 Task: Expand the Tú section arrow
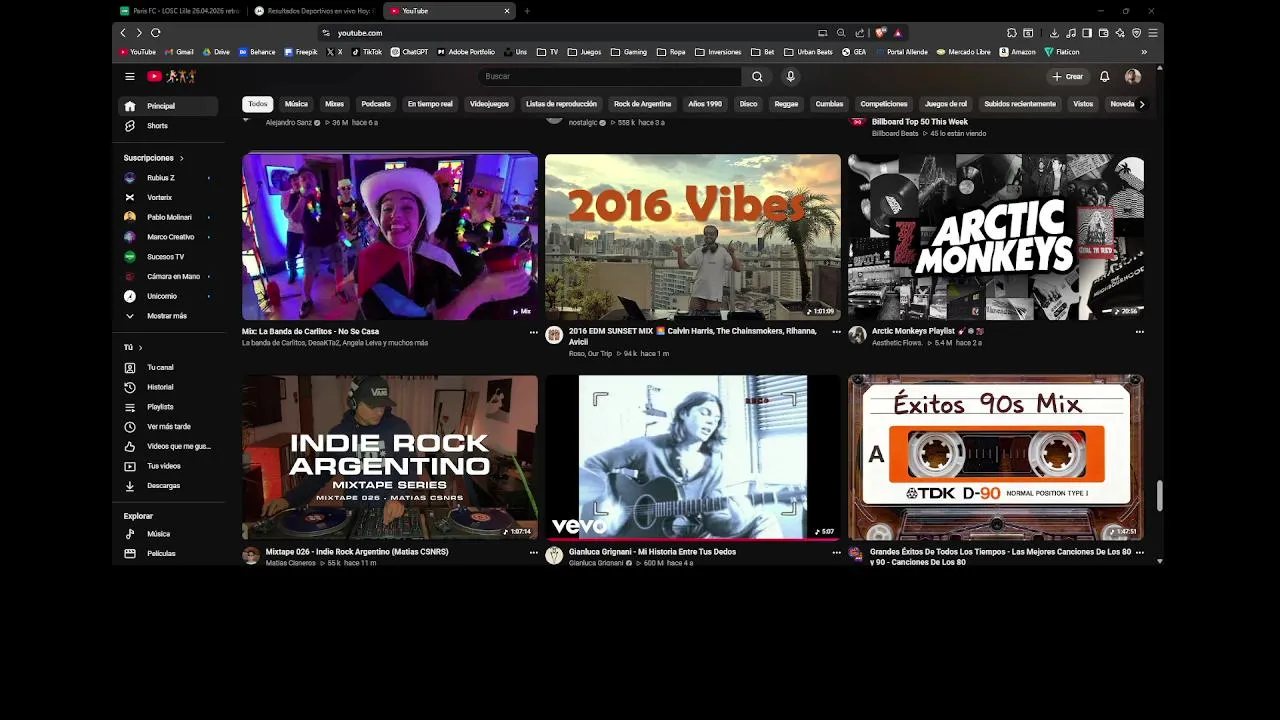[140, 348]
